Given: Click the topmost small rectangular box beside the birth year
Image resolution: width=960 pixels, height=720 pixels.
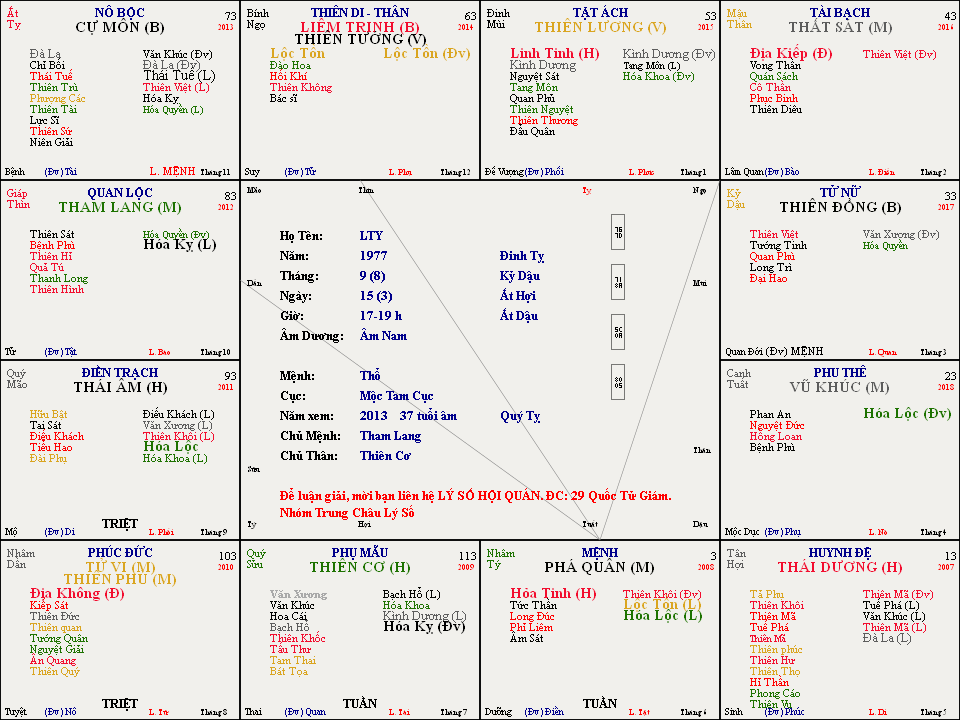Looking at the screenshot, I should click(x=618, y=232).
